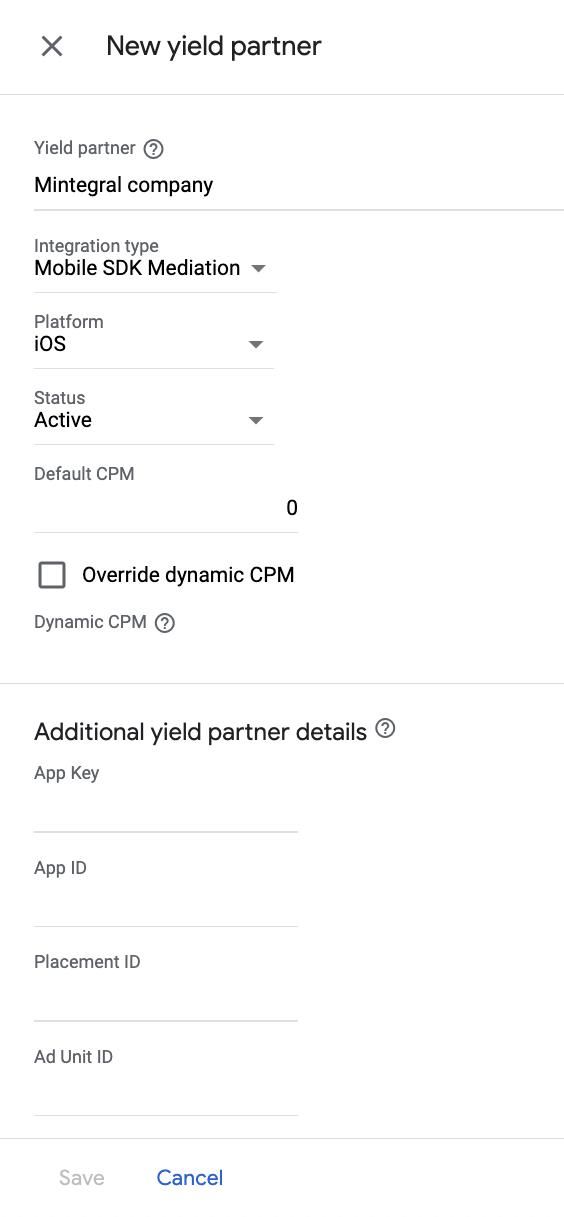The image size is (564, 1217).
Task: Focus the Yield partner name field
Action: pyautogui.click(x=299, y=186)
